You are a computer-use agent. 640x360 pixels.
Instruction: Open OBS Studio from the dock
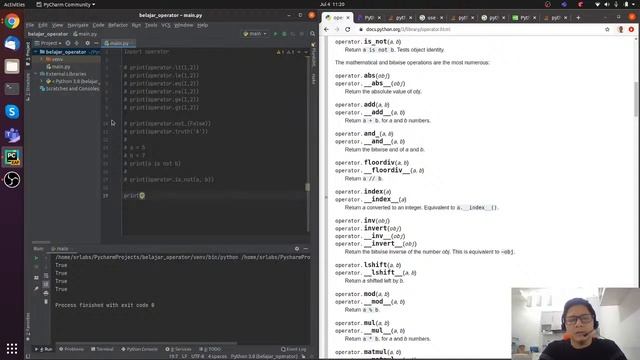click(x=12, y=180)
